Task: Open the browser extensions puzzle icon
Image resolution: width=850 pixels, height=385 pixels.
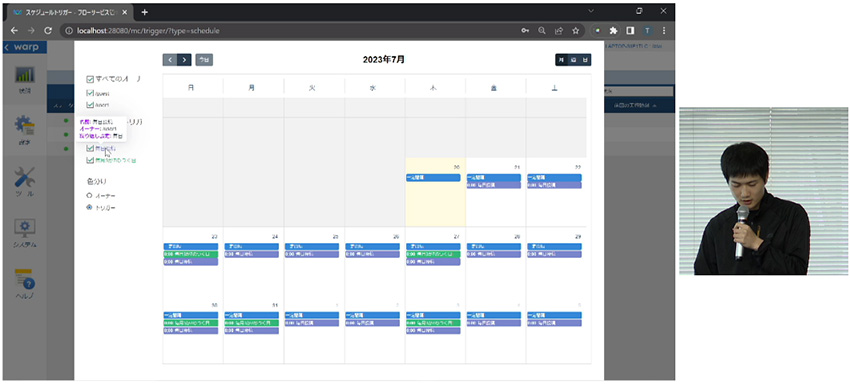Action: 613,31
